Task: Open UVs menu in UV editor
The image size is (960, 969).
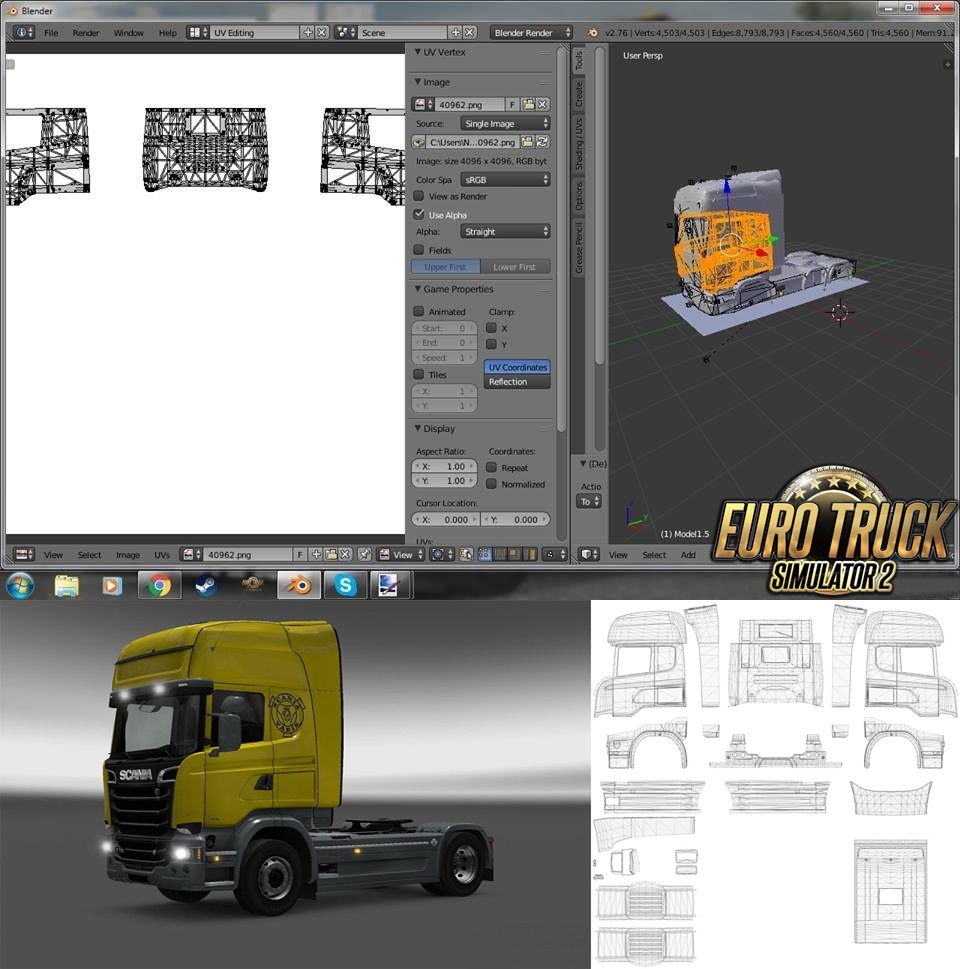Action: pyautogui.click(x=162, y=555)
